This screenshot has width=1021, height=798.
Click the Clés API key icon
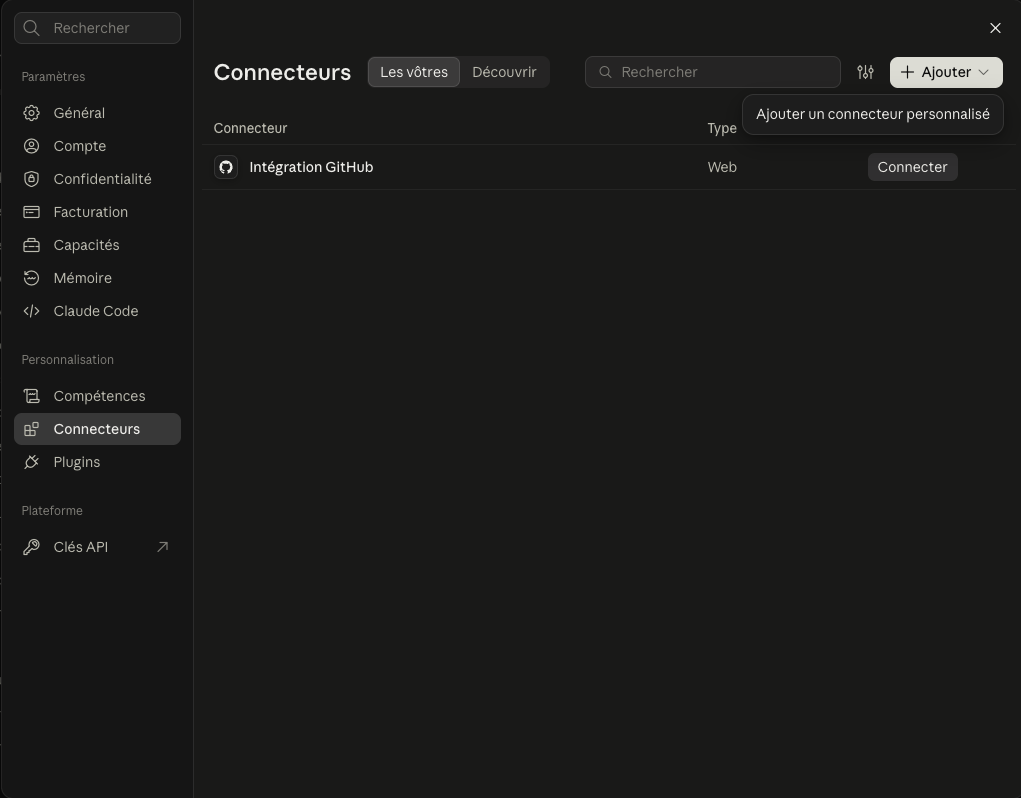[31, 547]
